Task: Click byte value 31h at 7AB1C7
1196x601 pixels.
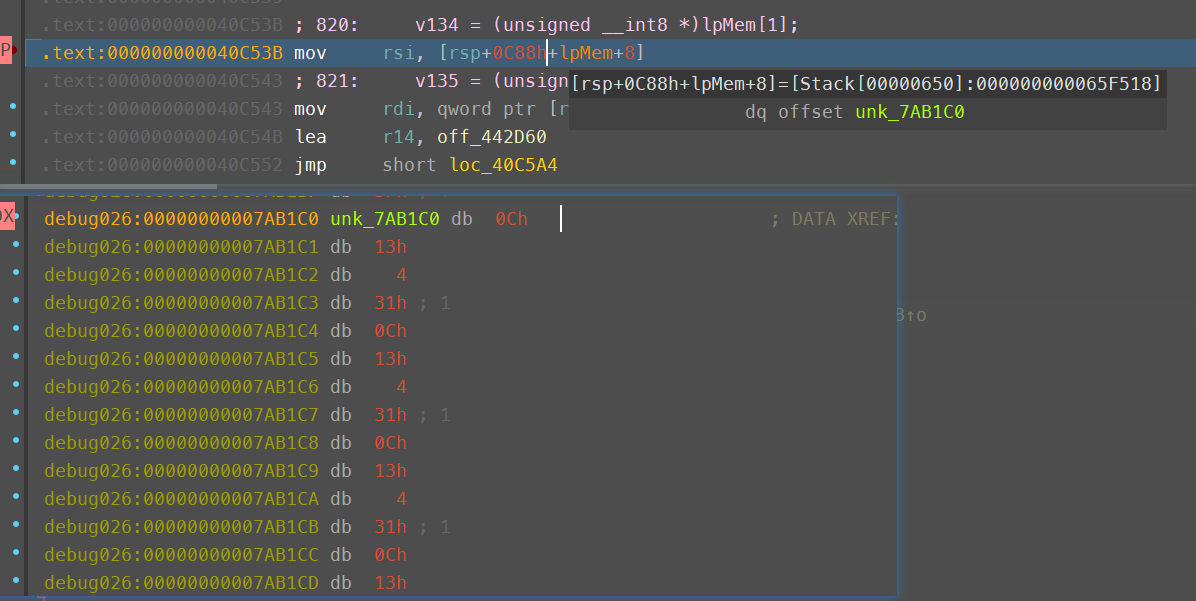Action: 391,415
